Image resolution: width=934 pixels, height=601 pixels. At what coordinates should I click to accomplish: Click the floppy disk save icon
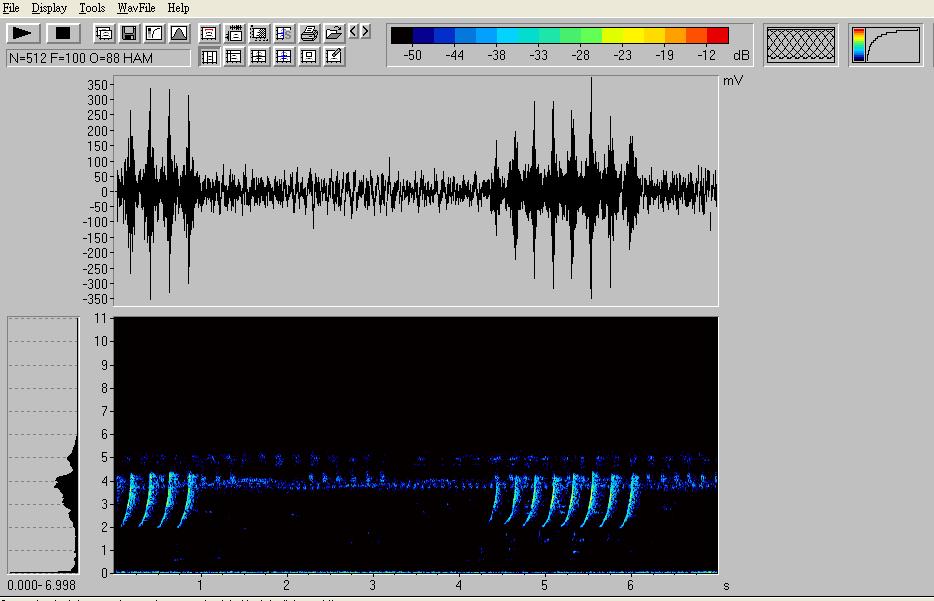pyautogui.click(x=129, y=33)
